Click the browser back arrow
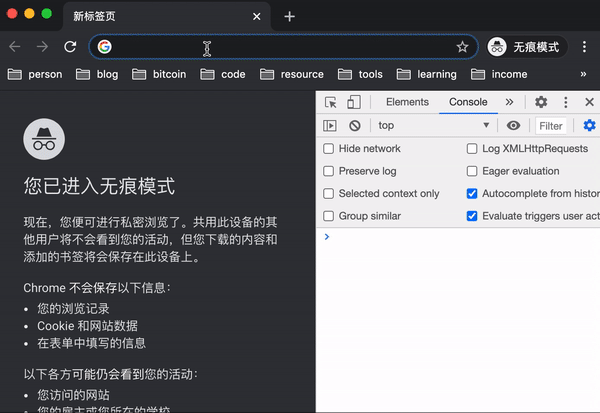Image resolution: width=600 pixels, height=413 pixels. click(15, 47)
